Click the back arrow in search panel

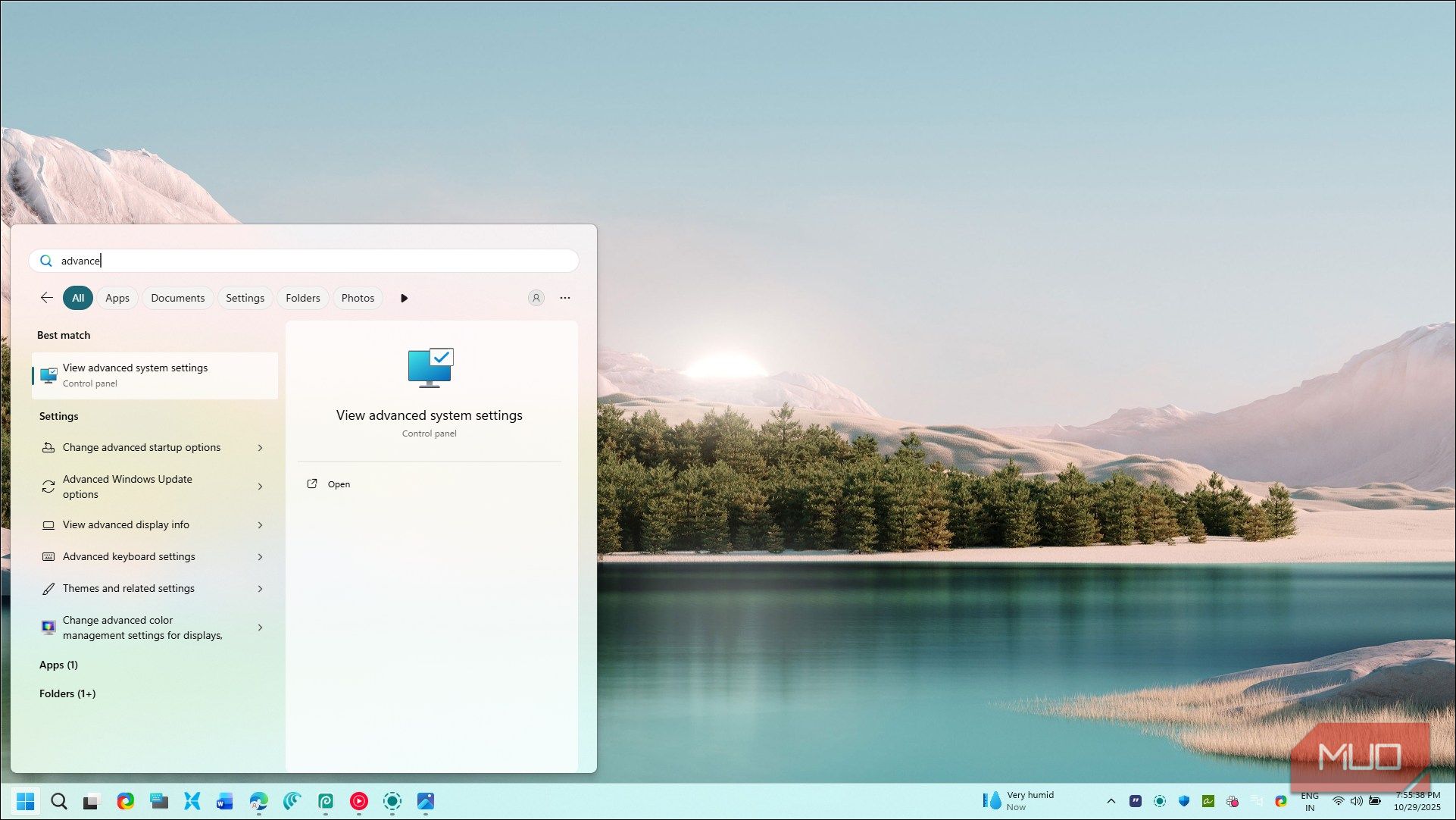[47, 298]
